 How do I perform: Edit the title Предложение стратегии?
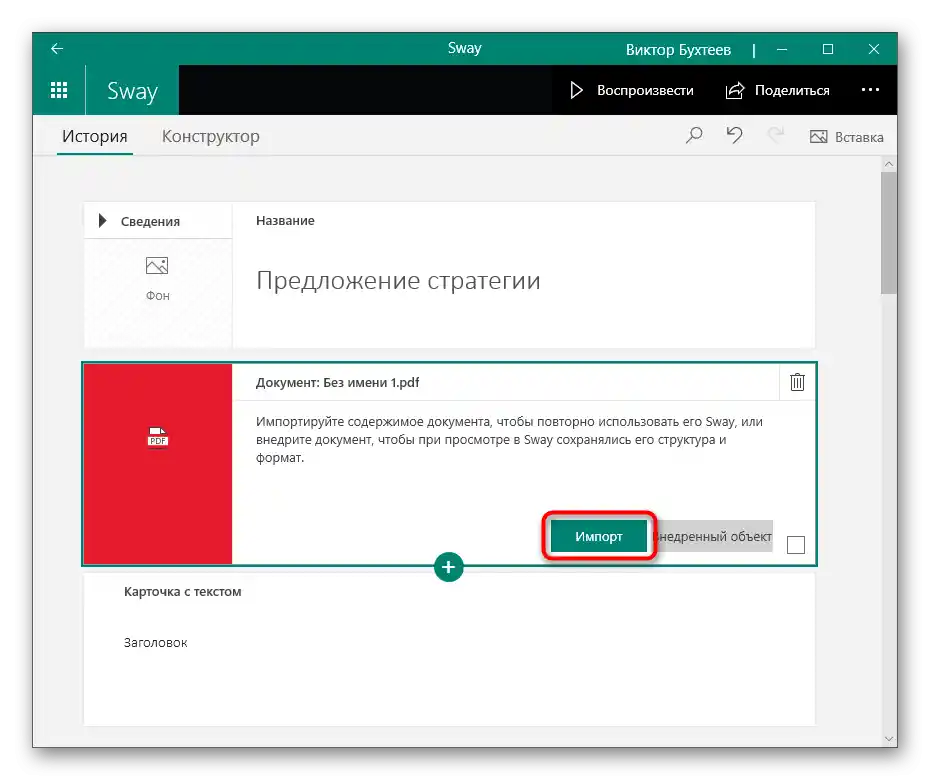click(x=398, y=281)
